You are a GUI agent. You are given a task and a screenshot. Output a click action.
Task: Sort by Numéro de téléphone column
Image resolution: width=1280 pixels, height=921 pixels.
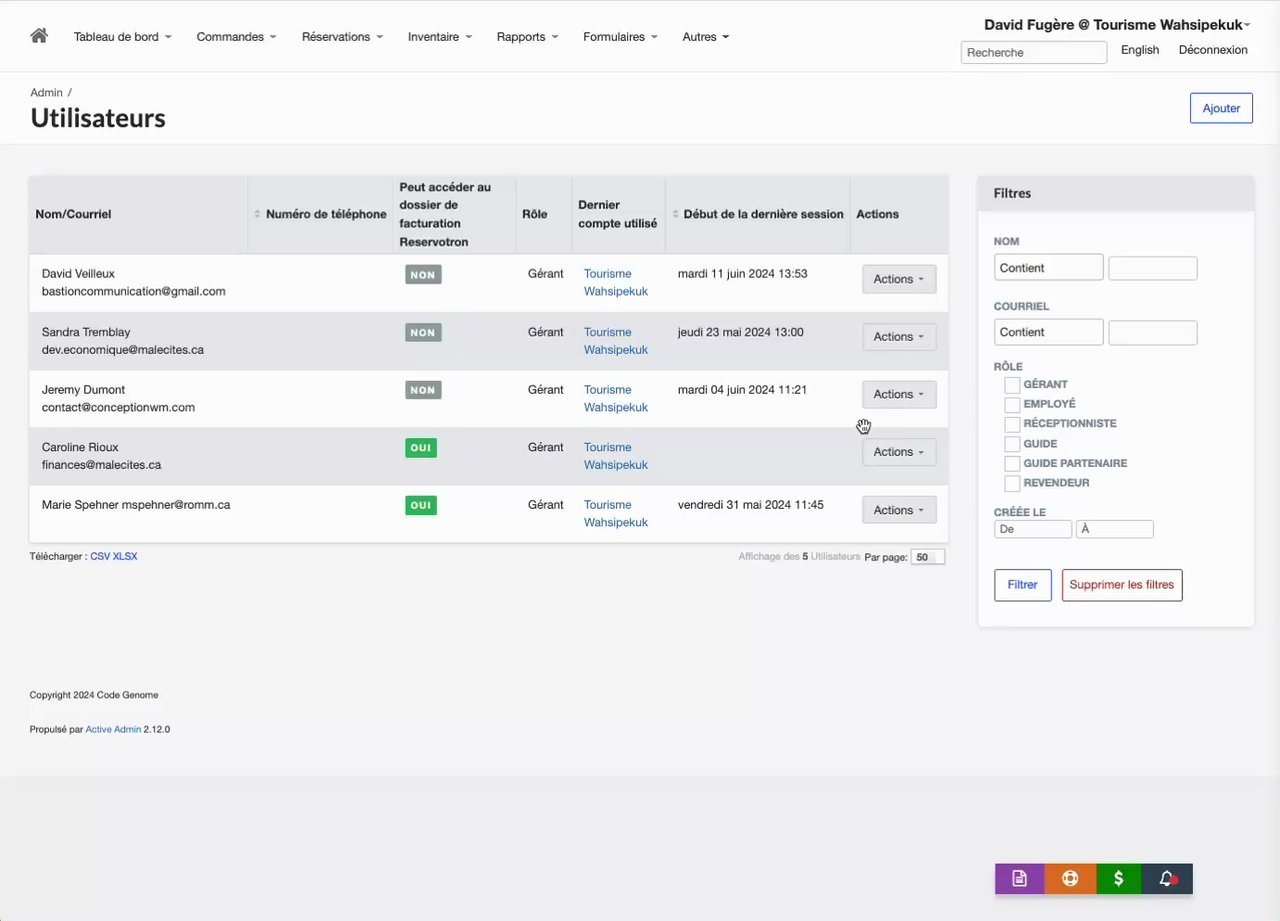pyautogui.click(x=326, y=214)
